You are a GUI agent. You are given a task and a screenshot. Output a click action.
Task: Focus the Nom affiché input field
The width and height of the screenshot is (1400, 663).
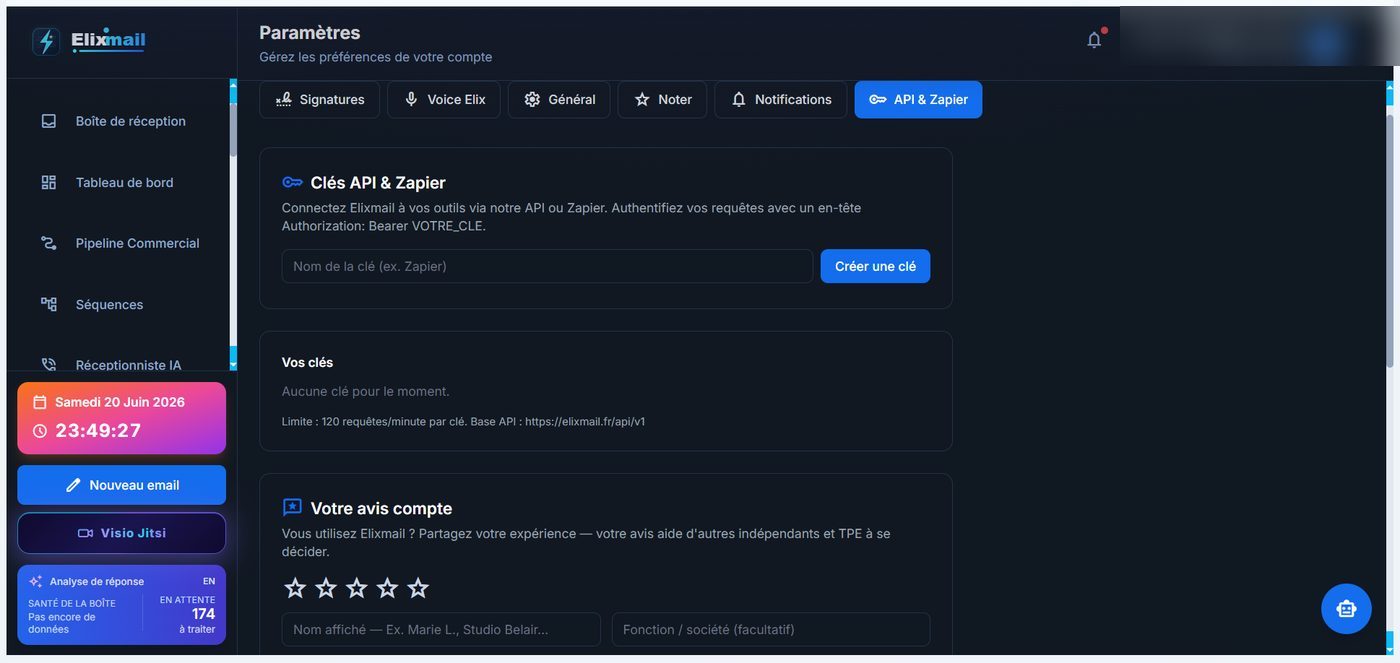pyautogui.click(x=441, y=629)
